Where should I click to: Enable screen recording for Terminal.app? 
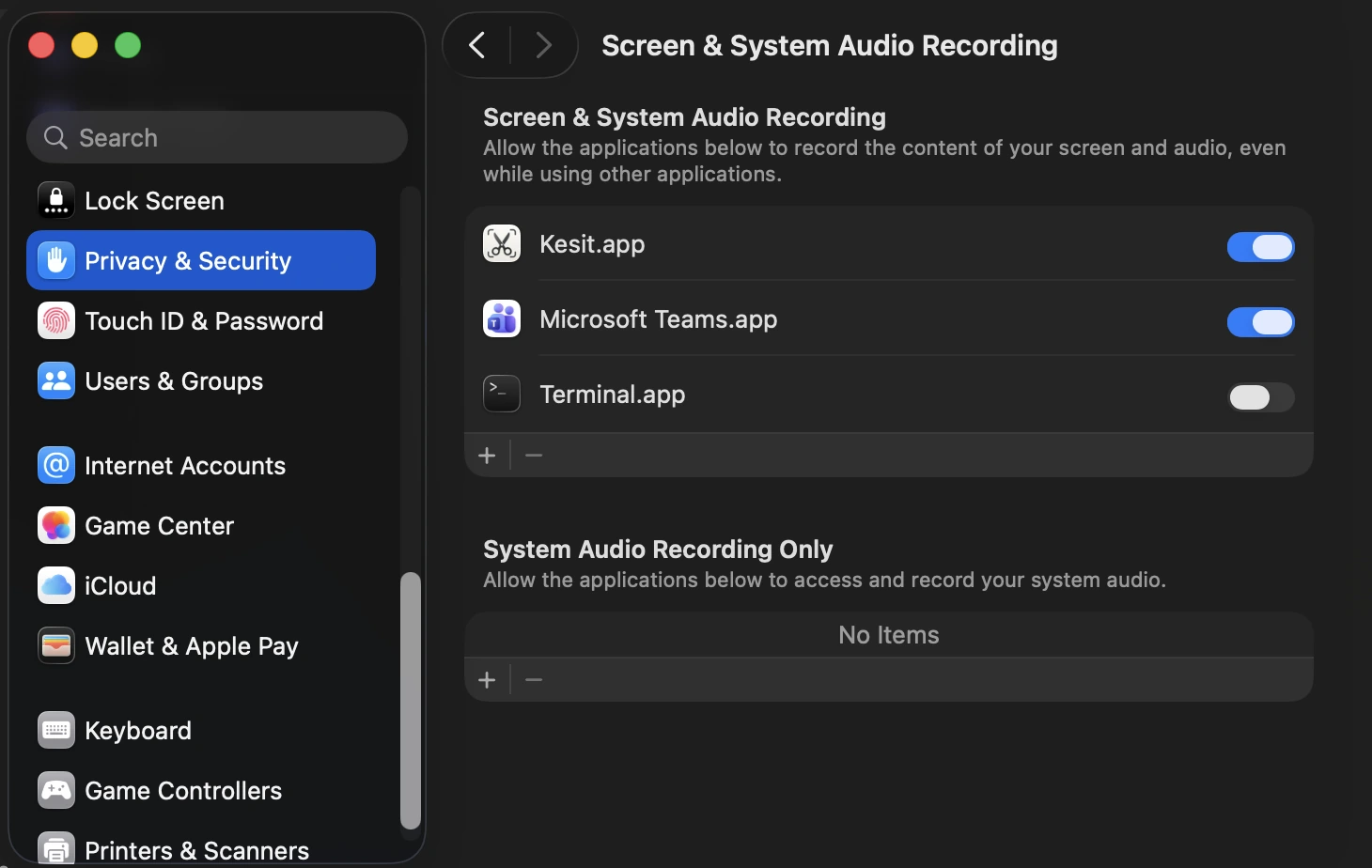click(x=1260, y=397)
